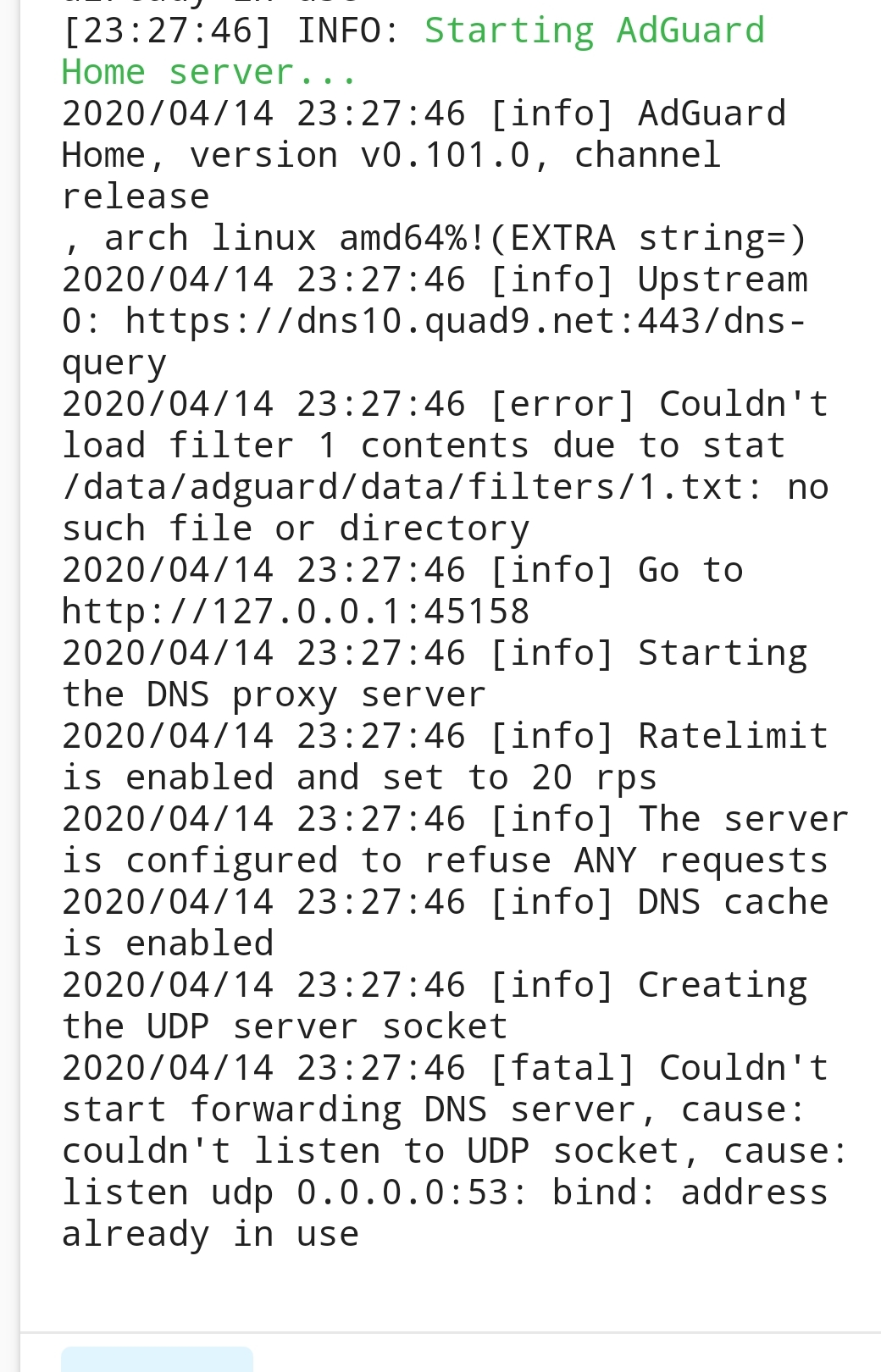Click the horizontal divider below the log
Screen dimensions: 881x1372
coord(450,1332)
